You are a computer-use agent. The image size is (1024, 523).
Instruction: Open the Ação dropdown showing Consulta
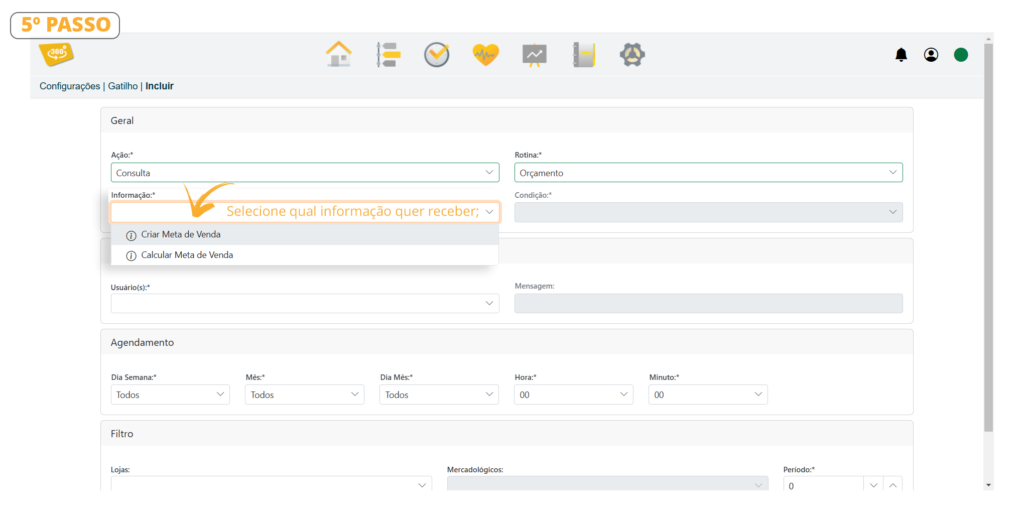(x=305, y=172)
